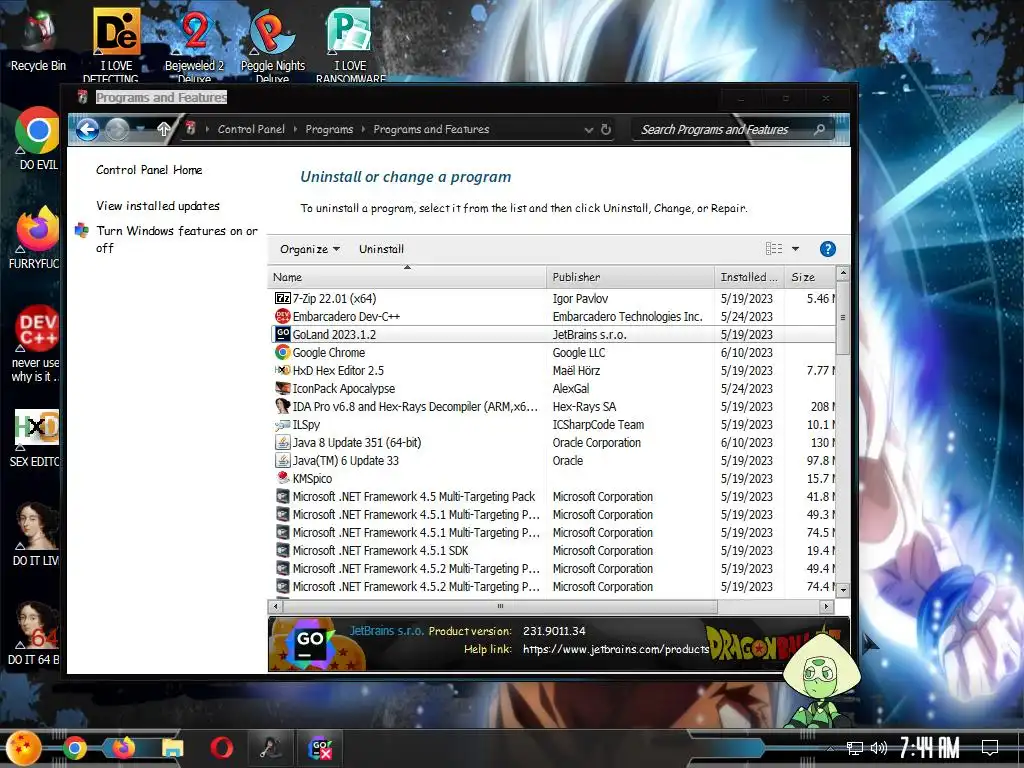
Task: Open the 'I LOVE DETECTING' desktop icon
Action: [x=116, y=44]
